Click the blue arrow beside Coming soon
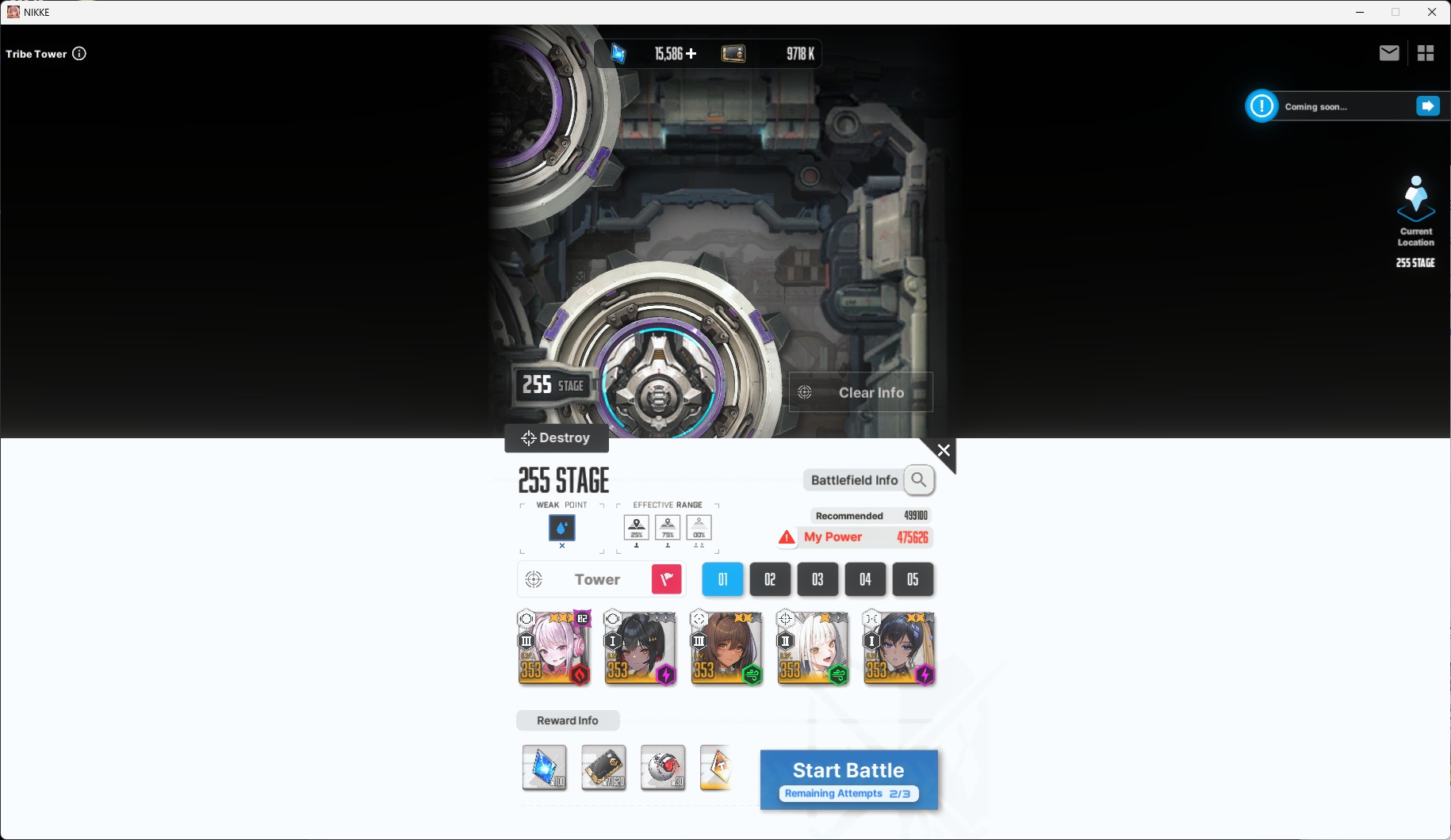Image resolution: width=1451 pixels, height=840 pixels. pos(1427,106)
